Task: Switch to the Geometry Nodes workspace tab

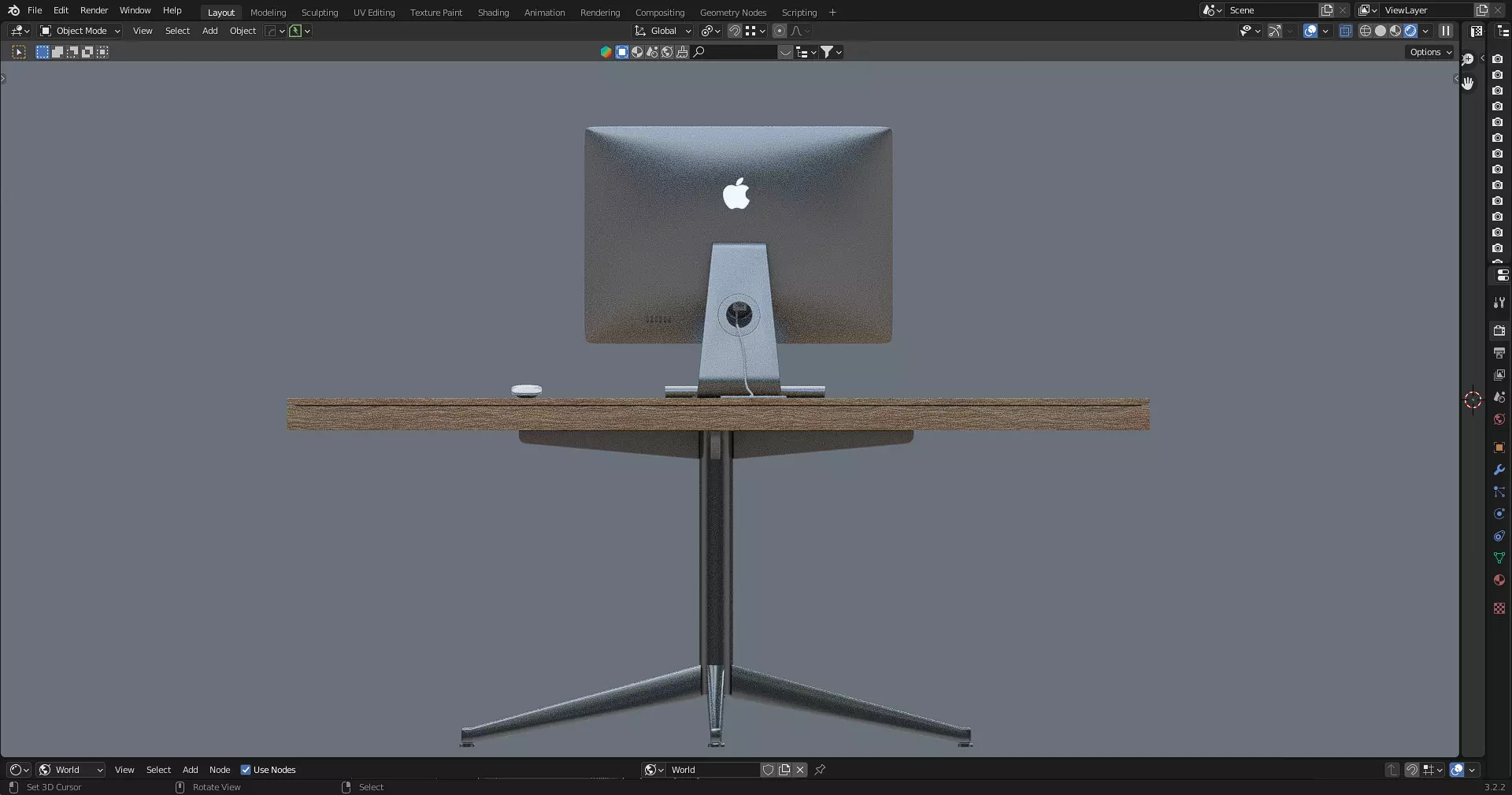Action: pyautogui.click(x=732, y=13)
